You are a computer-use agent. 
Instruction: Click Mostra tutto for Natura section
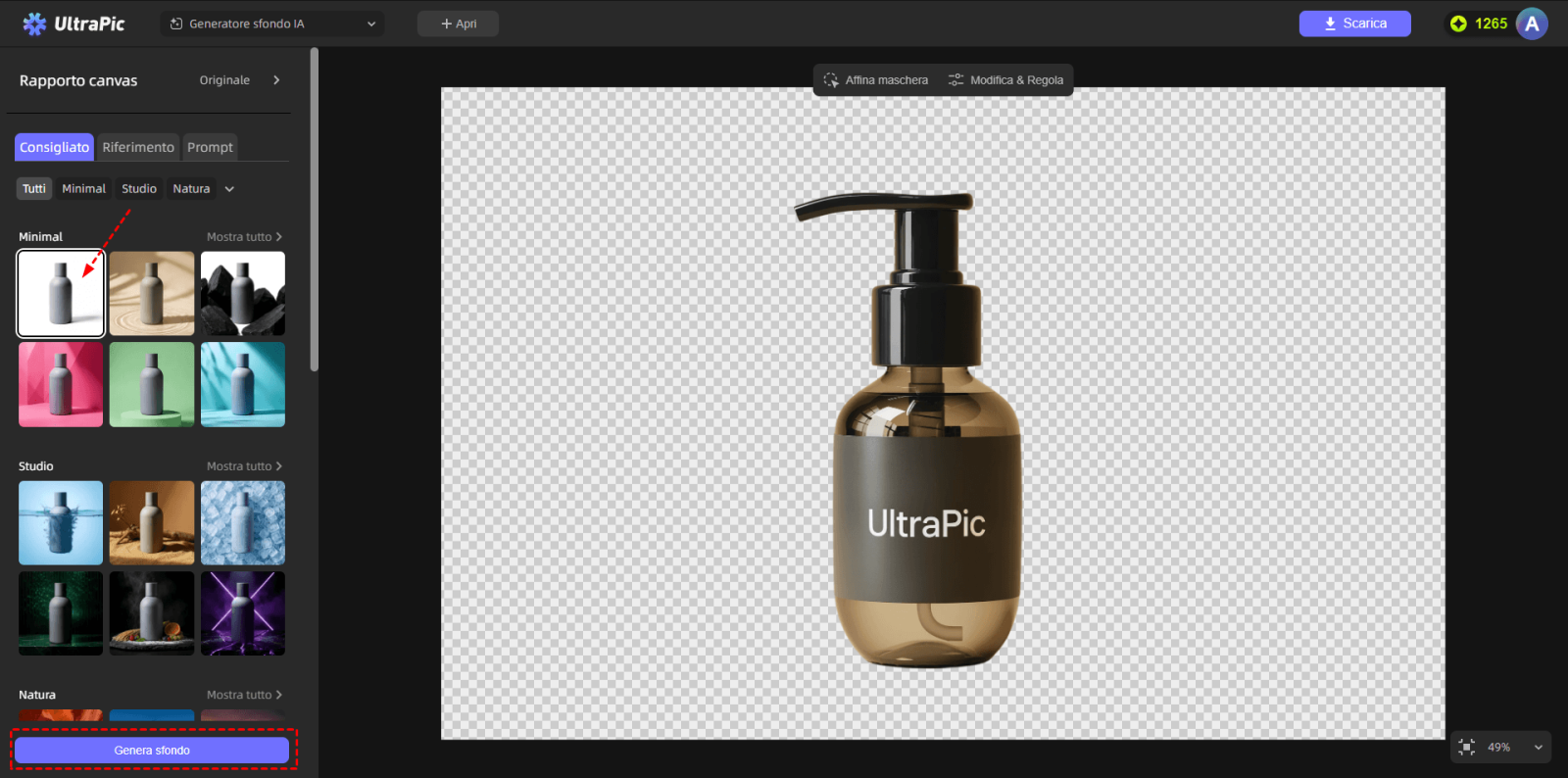pyautogui.click(x=244, y=695)
